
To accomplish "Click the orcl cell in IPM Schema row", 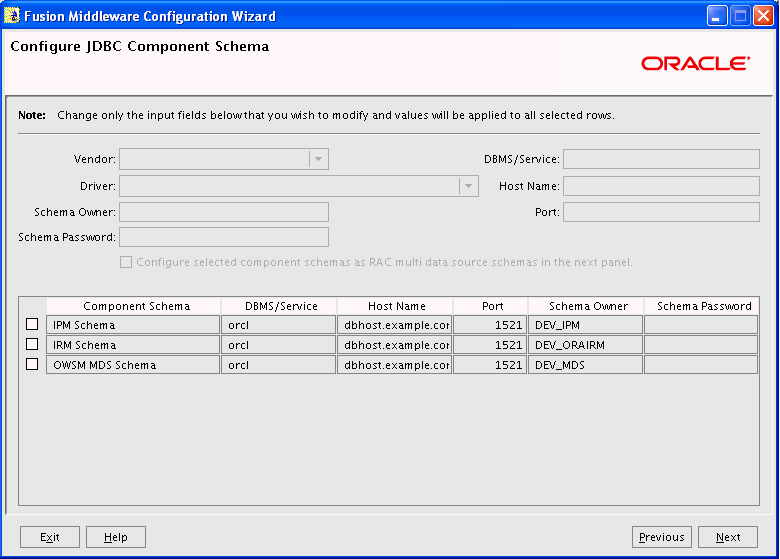I will (x=279, y=325).
